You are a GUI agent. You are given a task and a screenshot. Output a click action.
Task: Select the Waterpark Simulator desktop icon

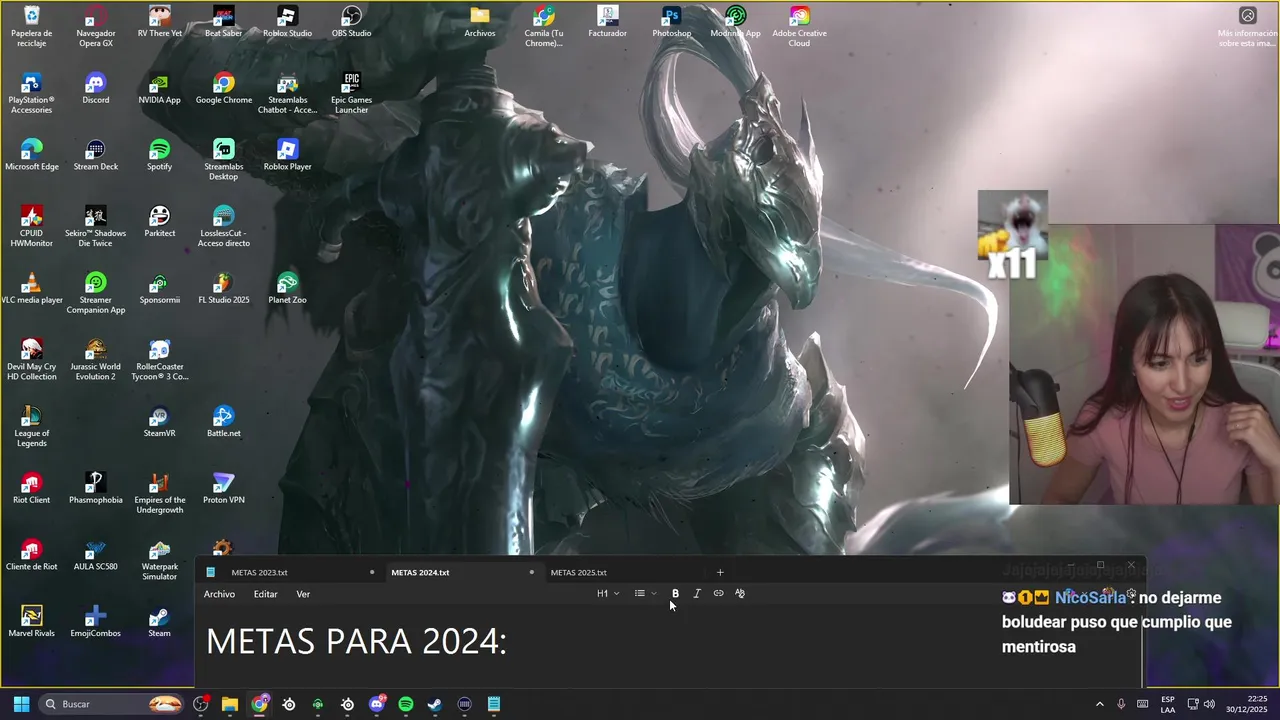point(159,560)
